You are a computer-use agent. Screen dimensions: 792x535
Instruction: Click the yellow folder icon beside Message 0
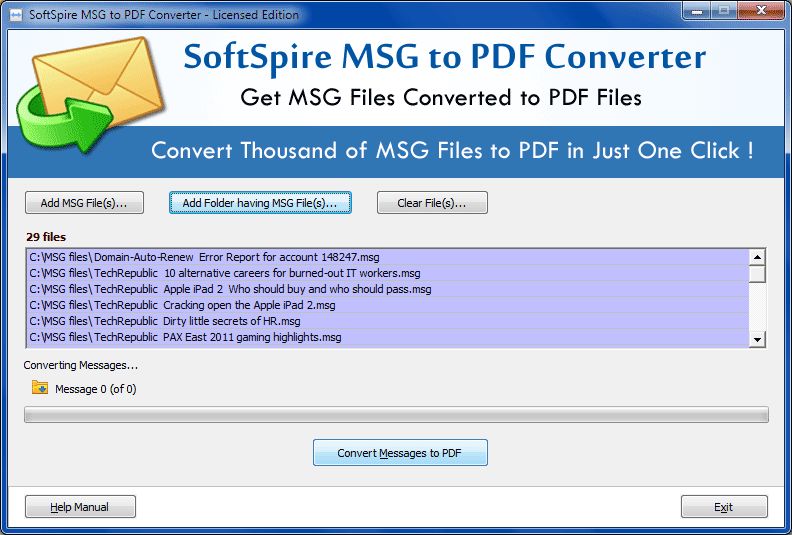tap(40, 388)
